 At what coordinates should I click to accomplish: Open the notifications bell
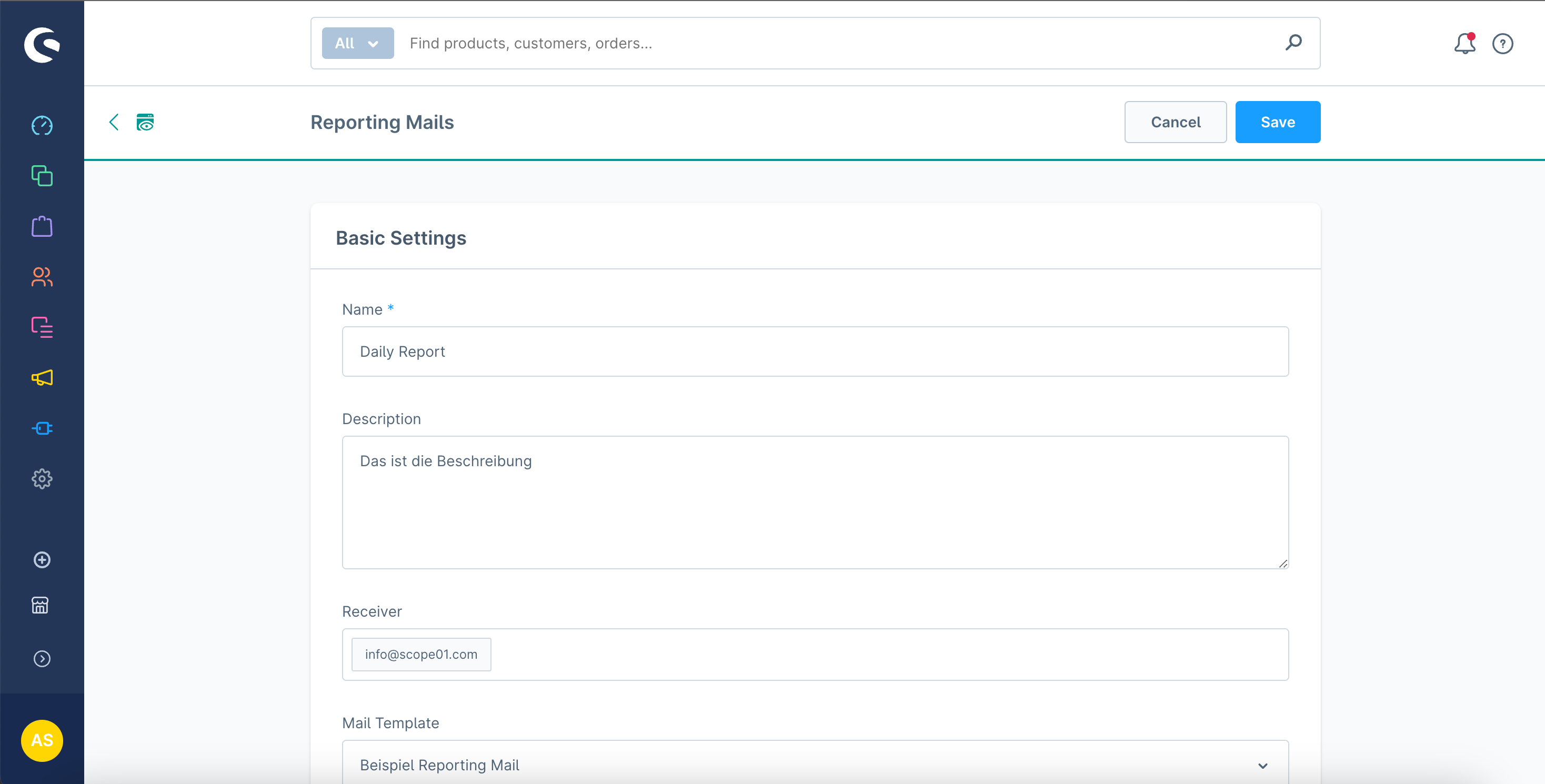[1464, 43]
